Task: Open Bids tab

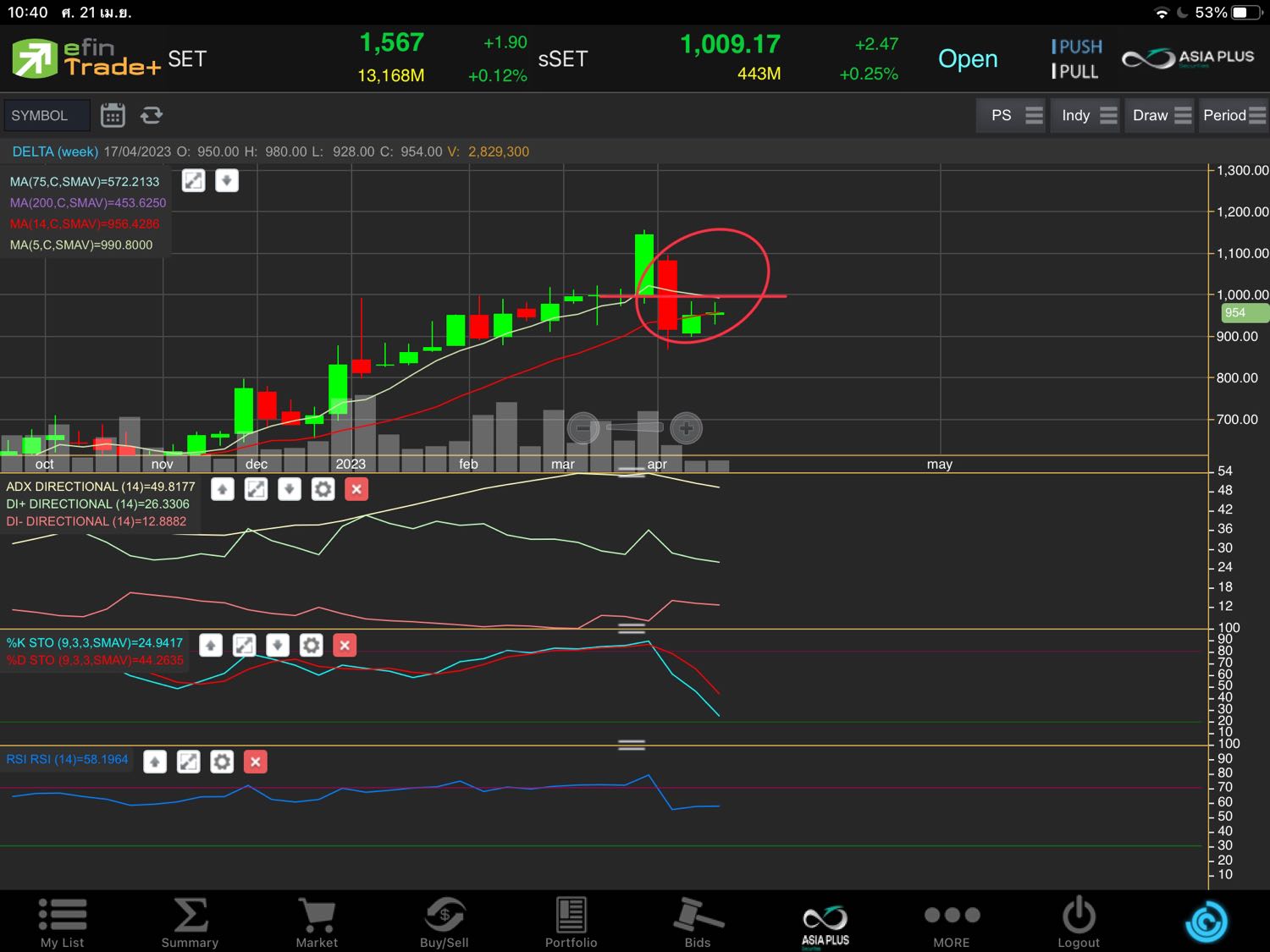Action: pos(698,922)
